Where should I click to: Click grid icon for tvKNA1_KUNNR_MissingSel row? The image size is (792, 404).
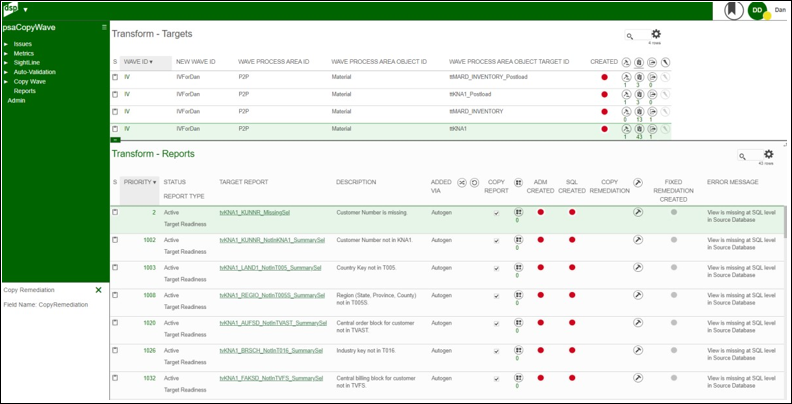point(518,213)
